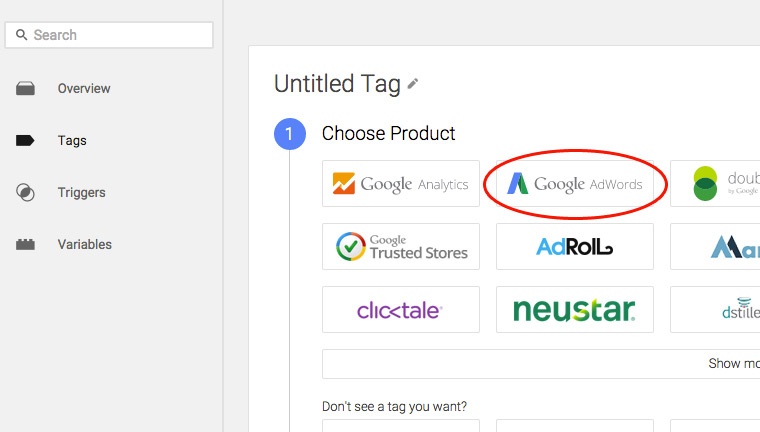
Task: Click the Triggers circle icon
Action: (x=25, y=193)
